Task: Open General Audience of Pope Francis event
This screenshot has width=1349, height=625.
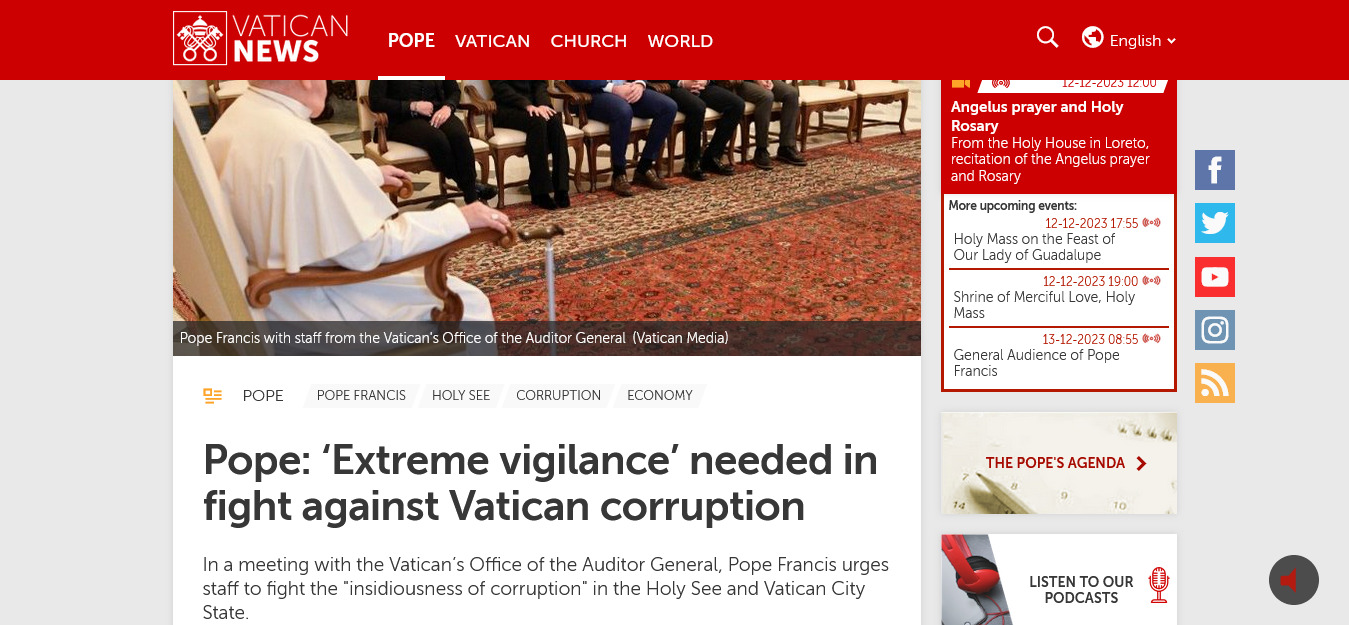Action: 1037,363
